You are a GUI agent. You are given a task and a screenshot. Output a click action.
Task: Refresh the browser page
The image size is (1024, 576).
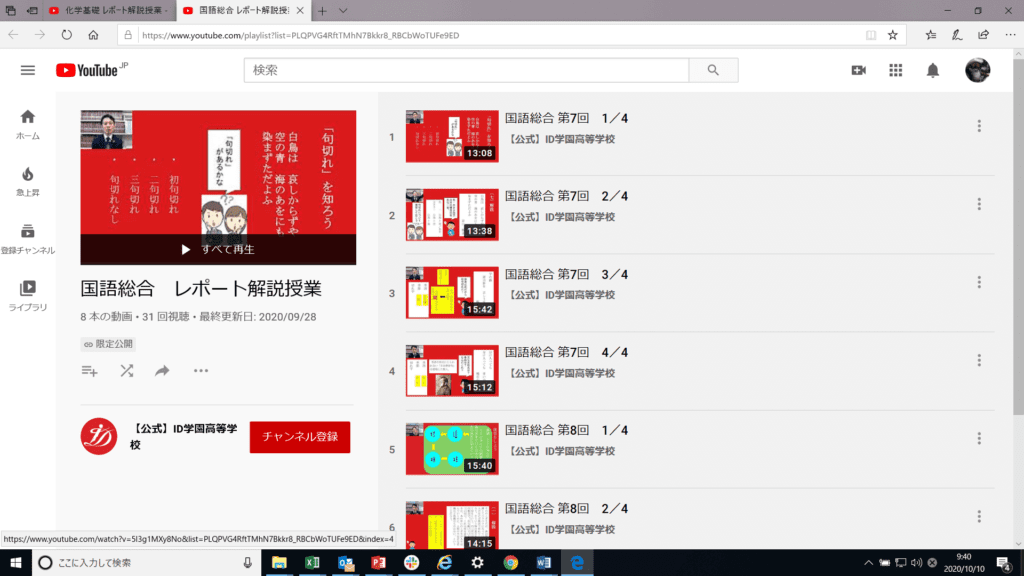(67, 35)
